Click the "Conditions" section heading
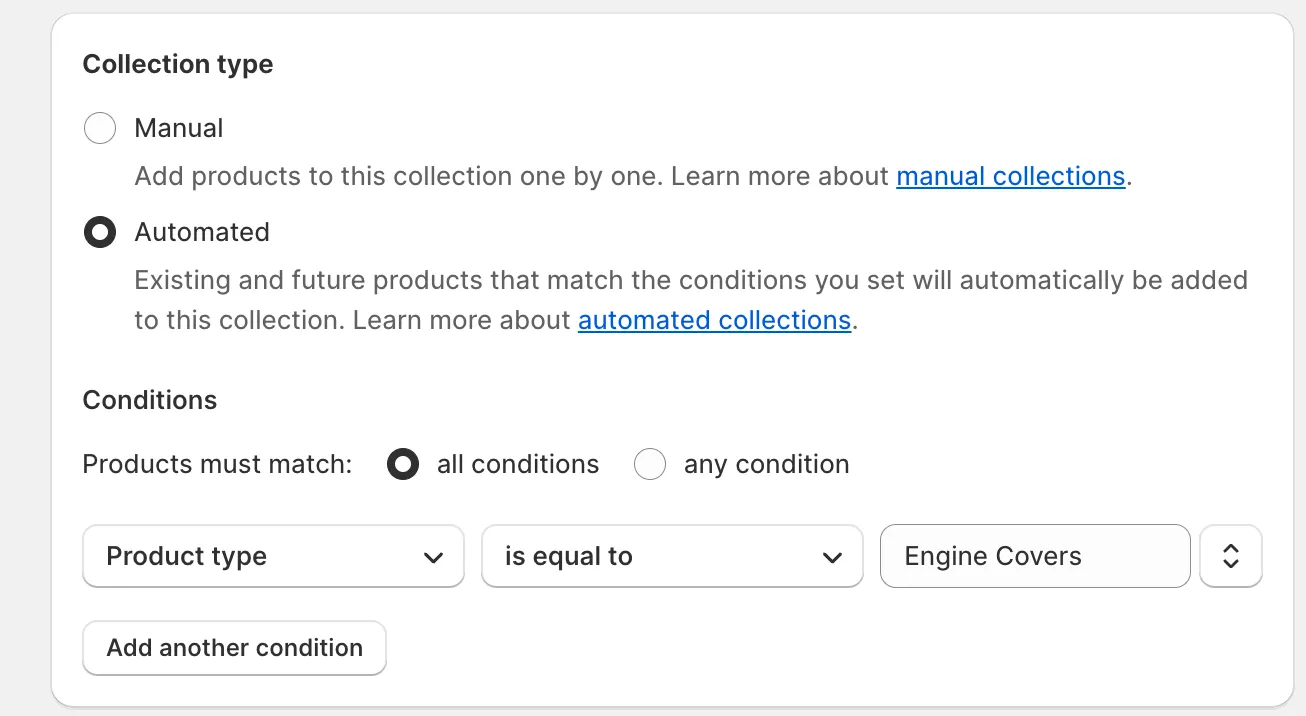Screen dimensions: 1306x716 150,401
